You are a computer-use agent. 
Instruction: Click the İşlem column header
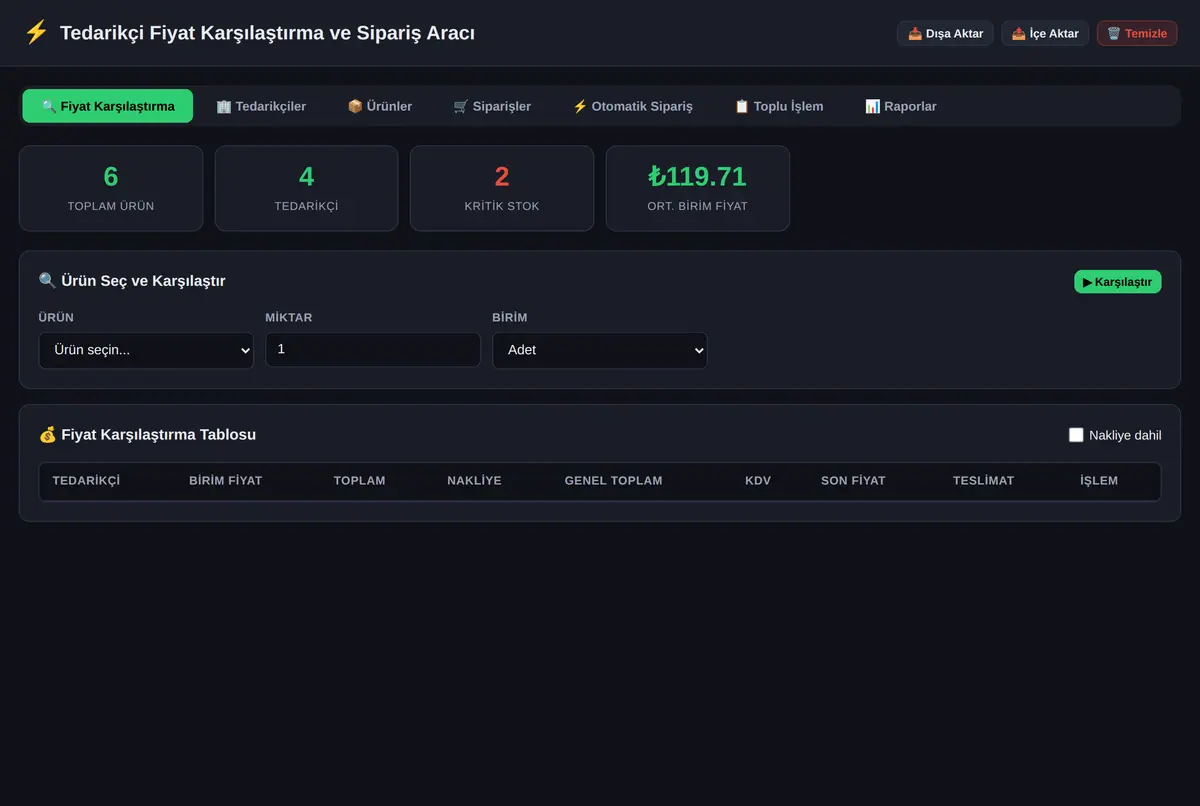click(x=1099, y=481)
